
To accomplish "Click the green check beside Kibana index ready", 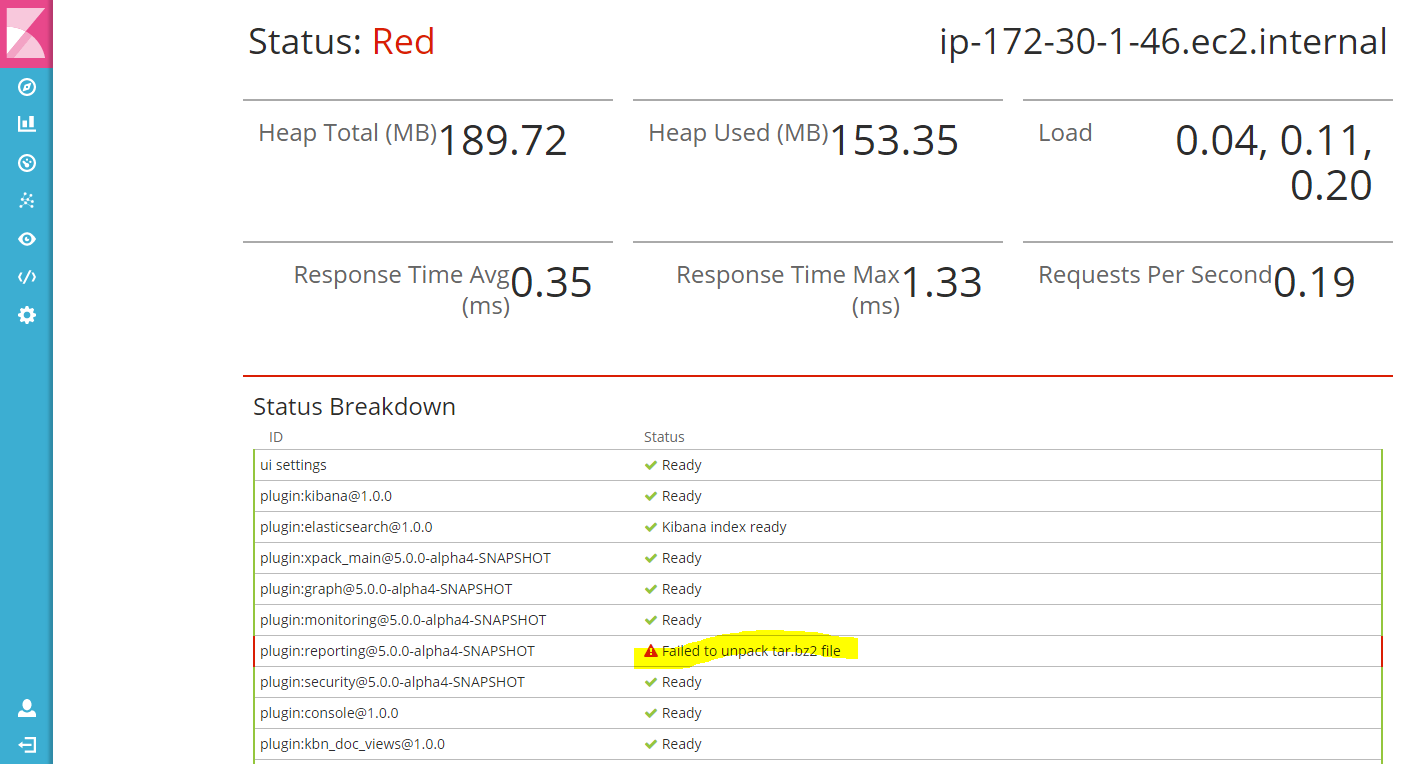I will (651, 527).
